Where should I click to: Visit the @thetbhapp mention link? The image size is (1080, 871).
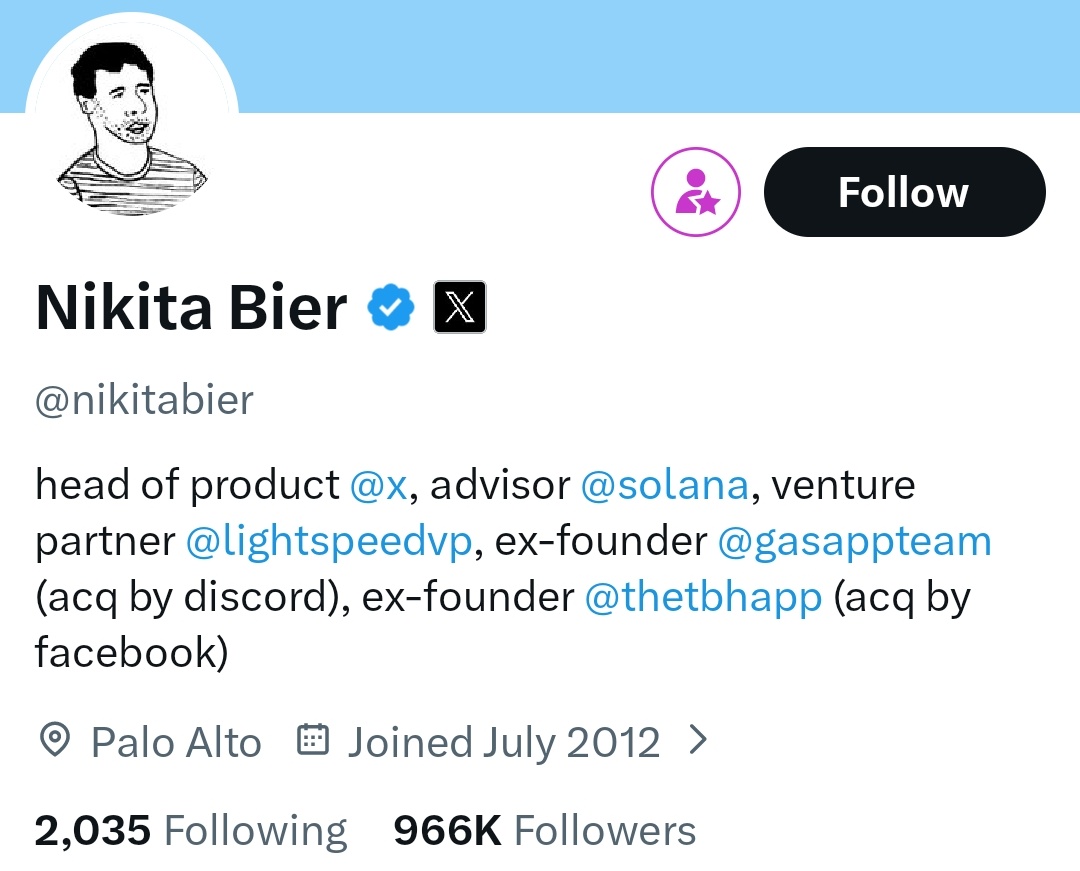(702, 597)
